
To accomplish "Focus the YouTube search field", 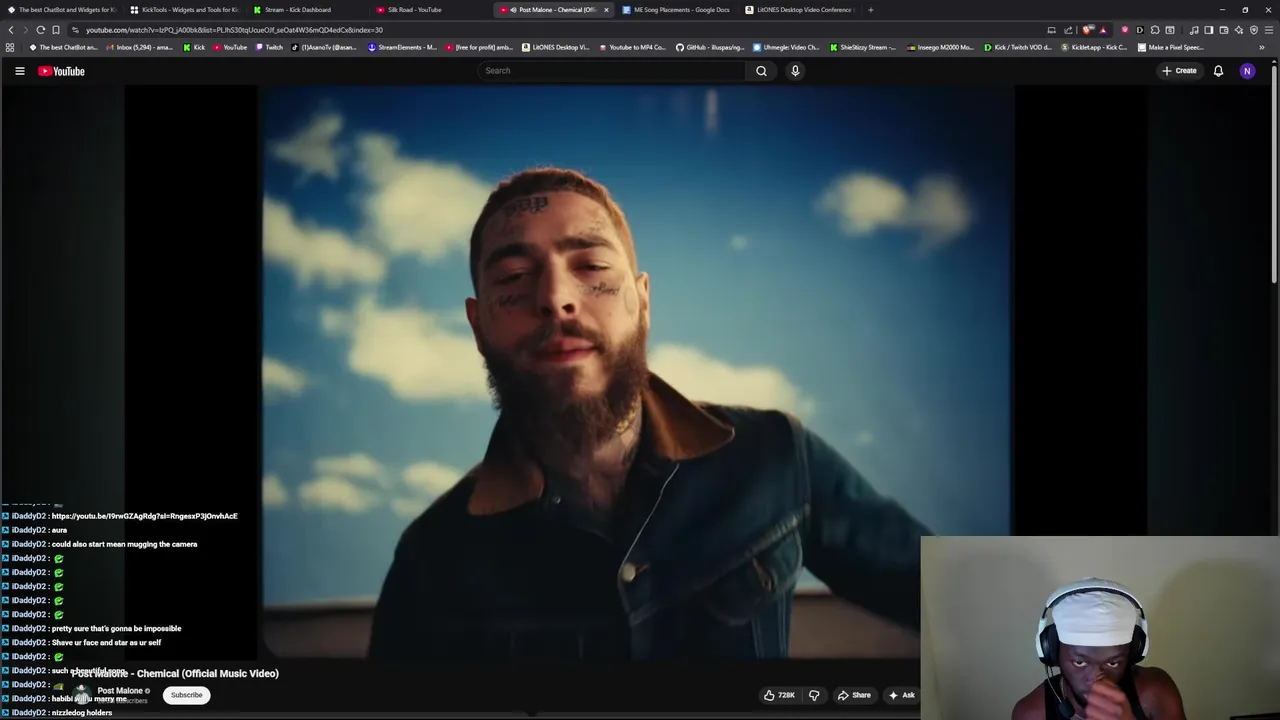I will (x=612, y=71).
